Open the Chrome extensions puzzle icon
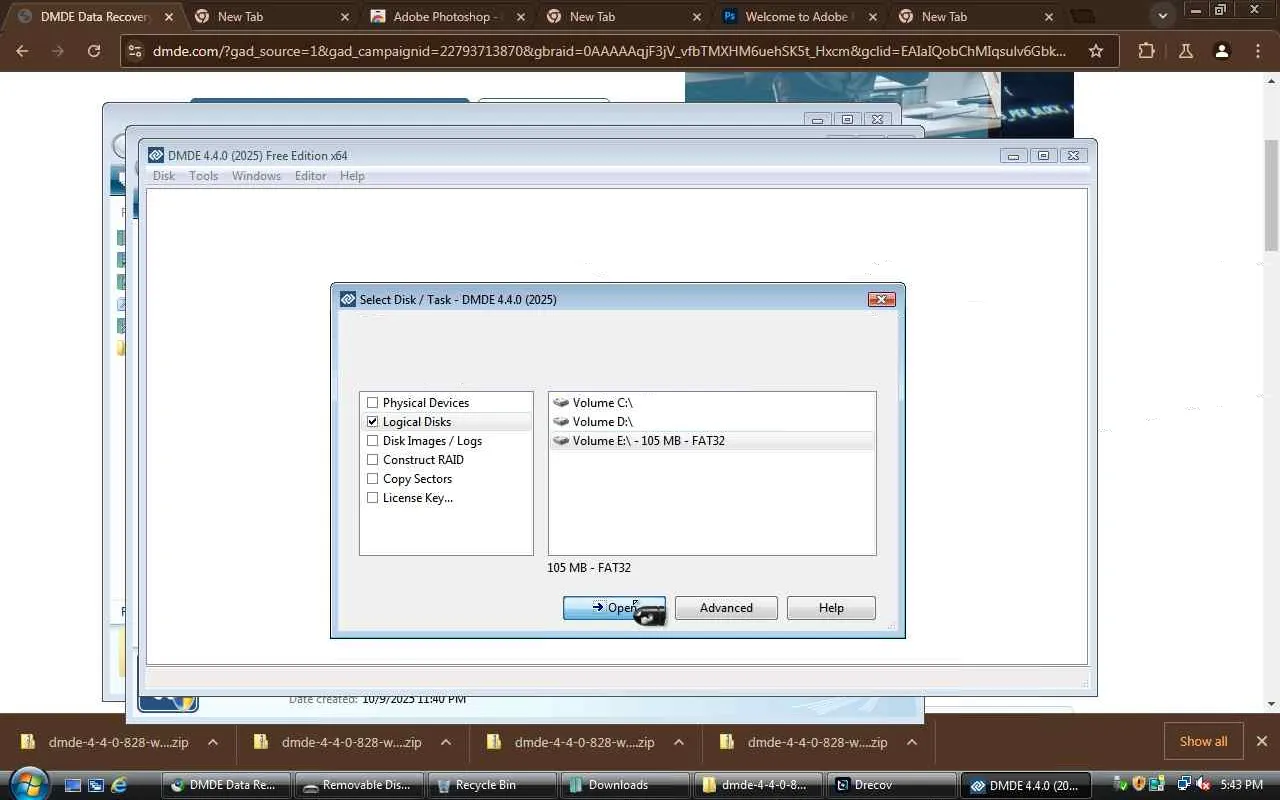The width and height of the screenshot is (1280, 800). [x=1146, y=51]
